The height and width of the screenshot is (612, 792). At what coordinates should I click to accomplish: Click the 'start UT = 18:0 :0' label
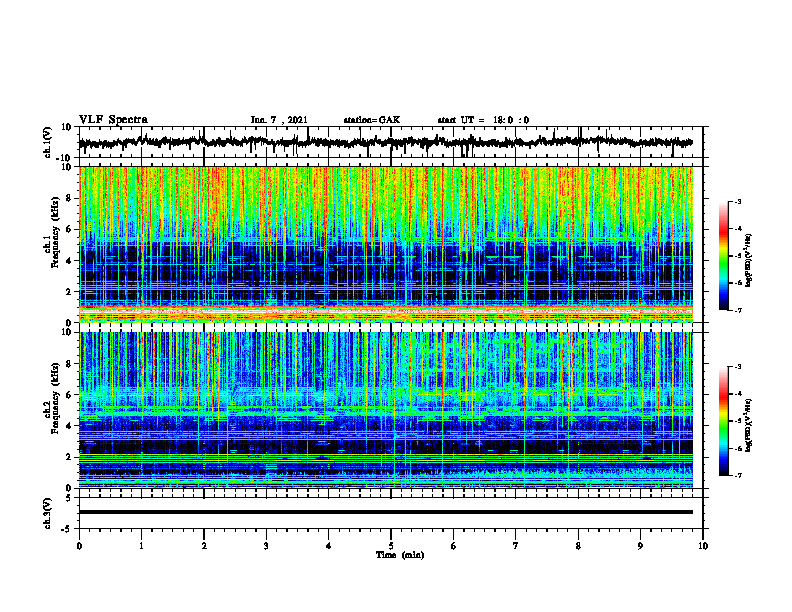pos(483,120)
